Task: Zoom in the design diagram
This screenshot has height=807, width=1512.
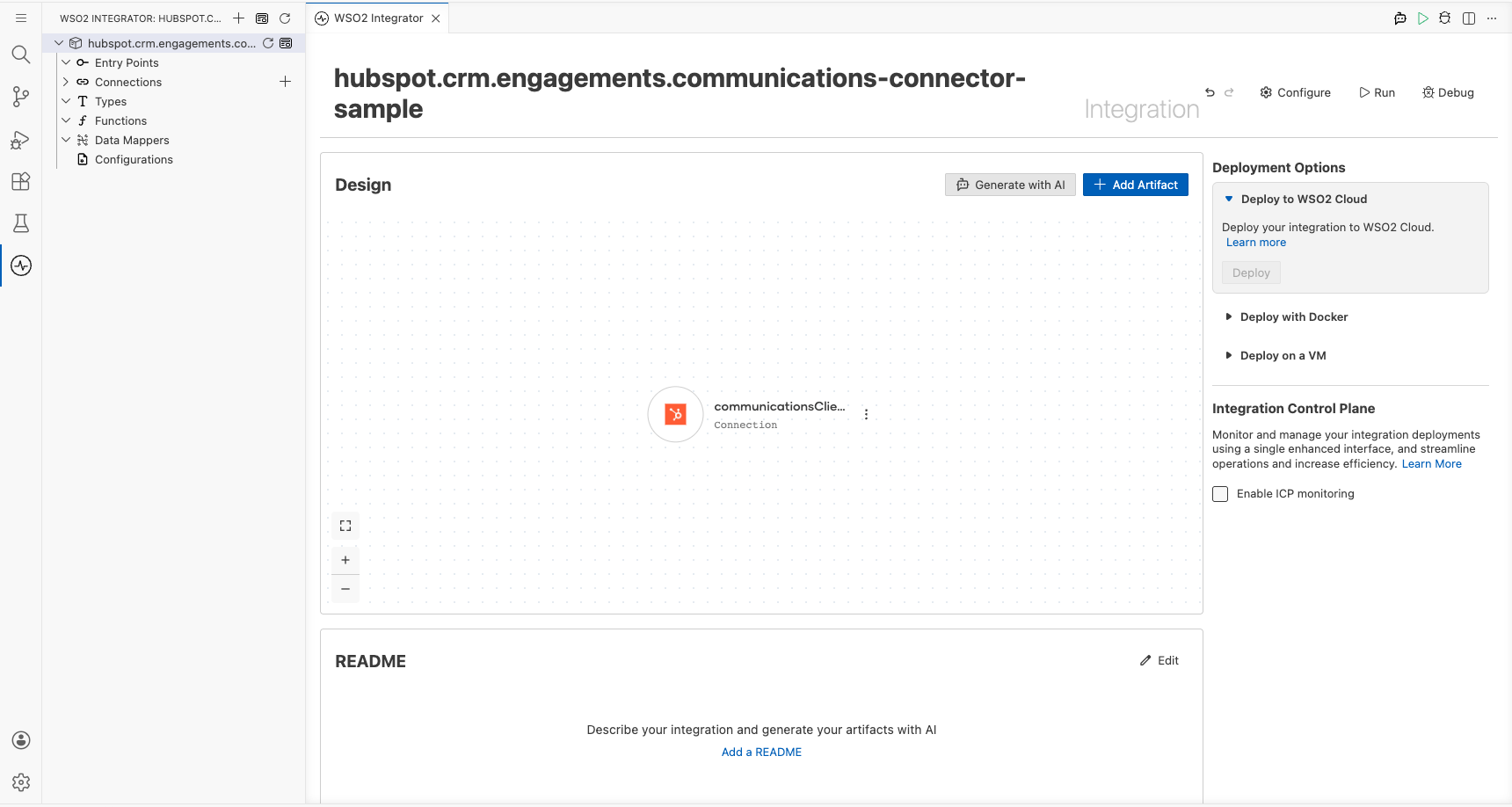Action: (345, 560)
